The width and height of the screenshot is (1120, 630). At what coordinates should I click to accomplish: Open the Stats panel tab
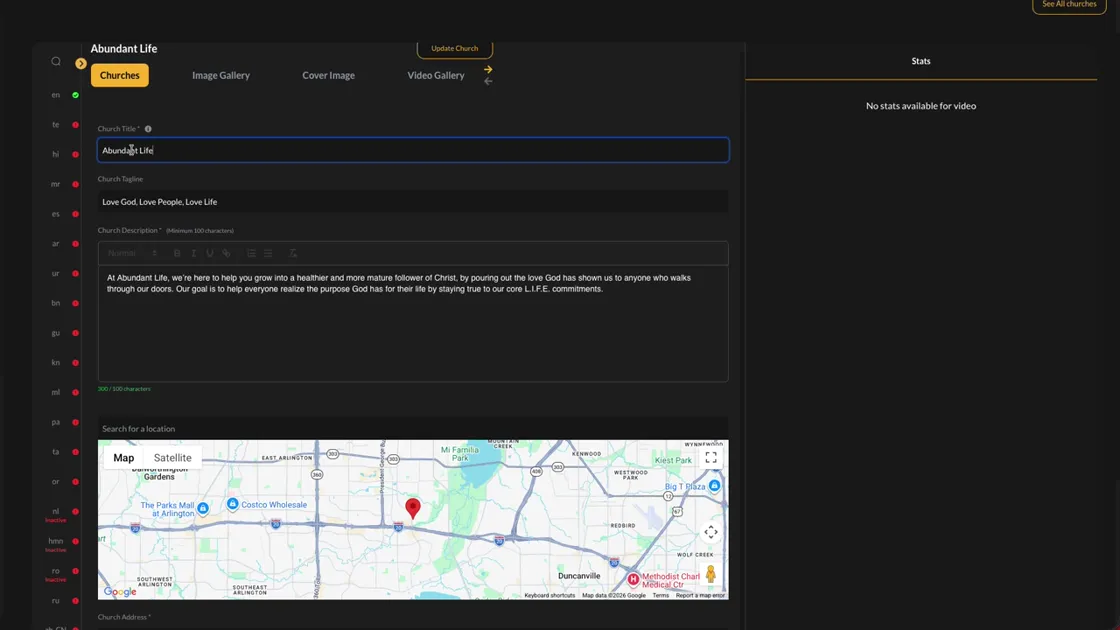click(x=921, y=61)
